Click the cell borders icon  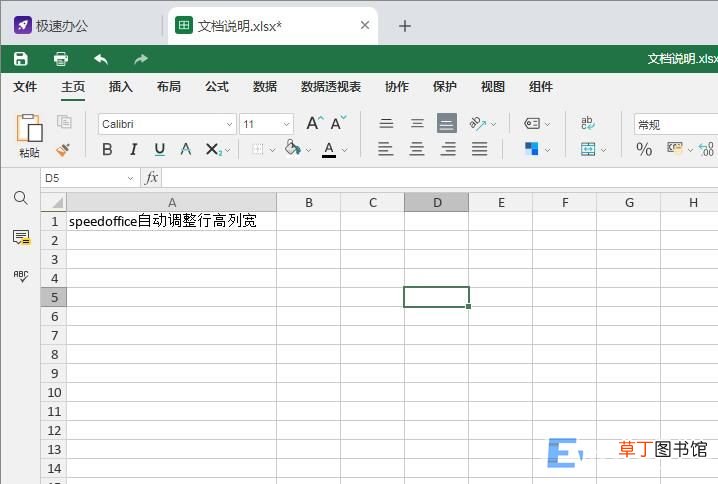[x=258, y=149]
